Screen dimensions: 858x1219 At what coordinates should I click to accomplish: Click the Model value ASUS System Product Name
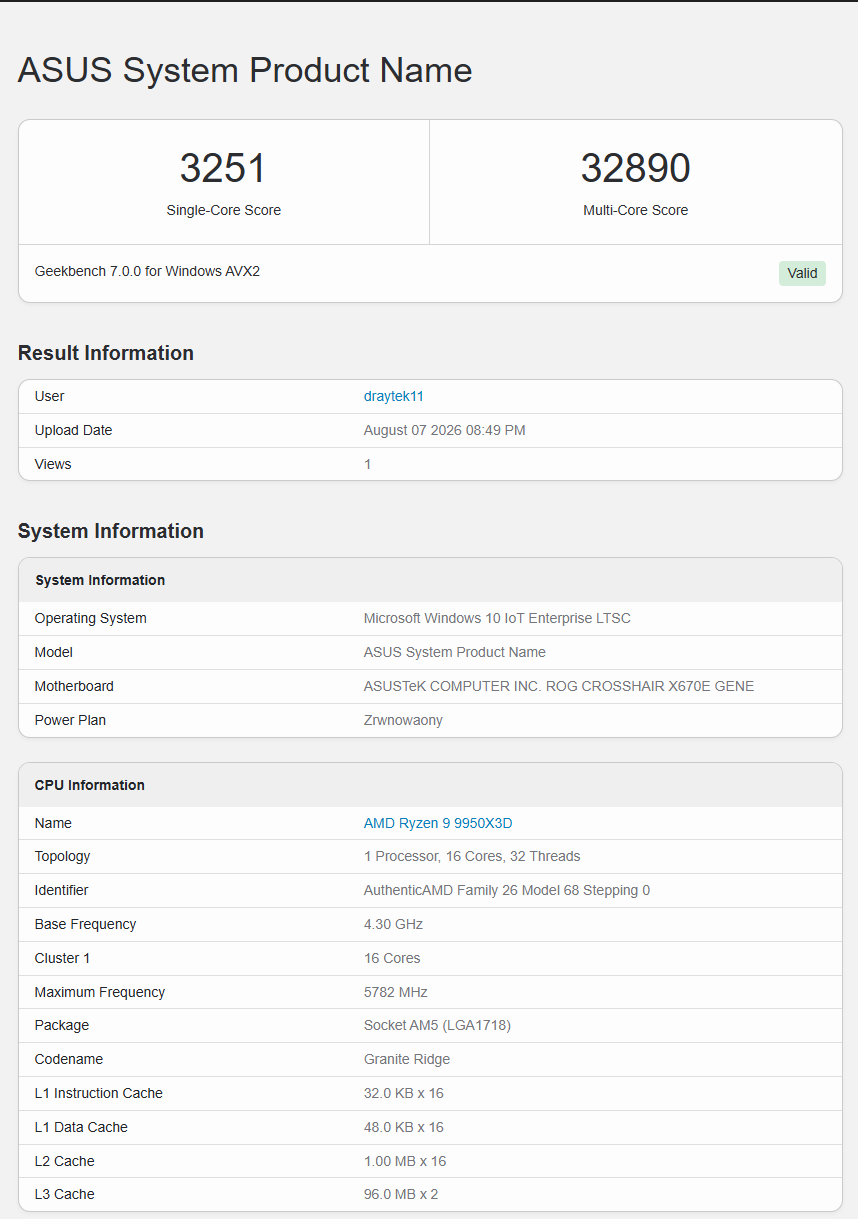(455, 652)
